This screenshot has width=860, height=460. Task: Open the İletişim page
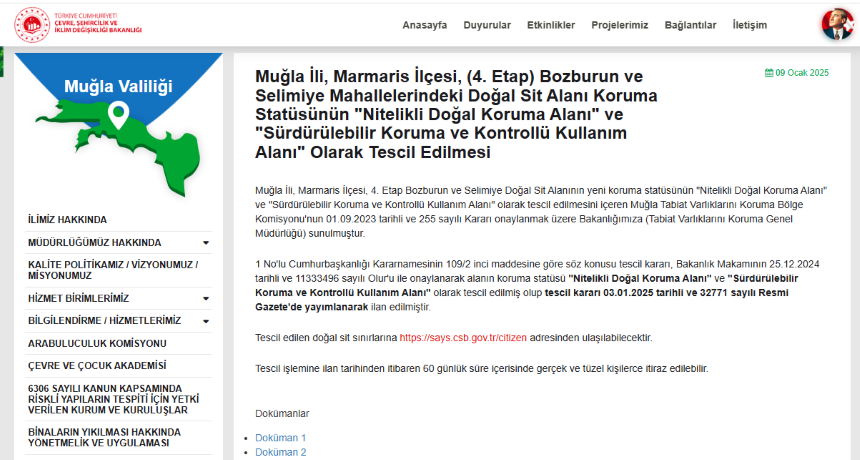750,25
